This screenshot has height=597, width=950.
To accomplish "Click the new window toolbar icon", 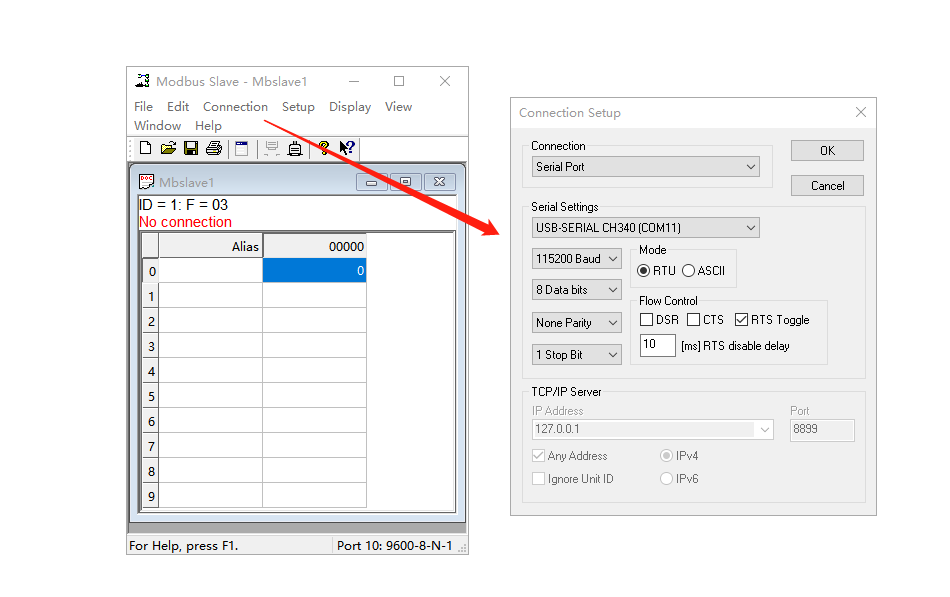I will click(241, 149).
